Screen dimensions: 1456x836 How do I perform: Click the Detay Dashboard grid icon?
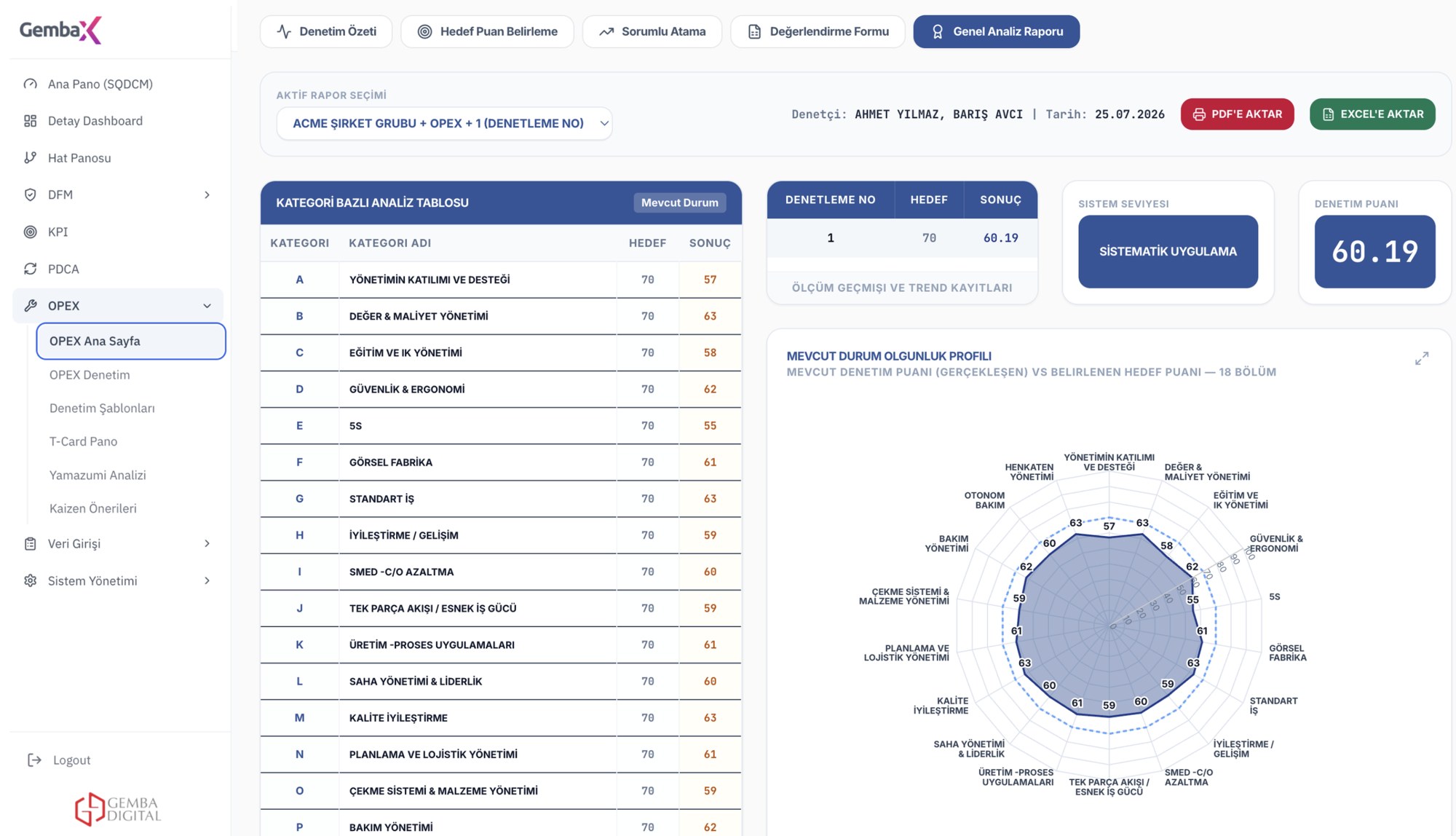coord(30,121)
